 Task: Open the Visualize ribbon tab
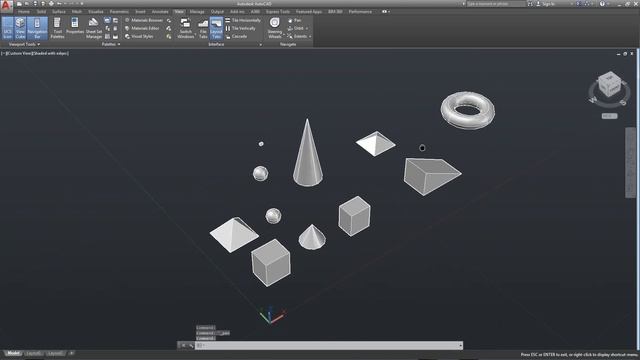96,11
